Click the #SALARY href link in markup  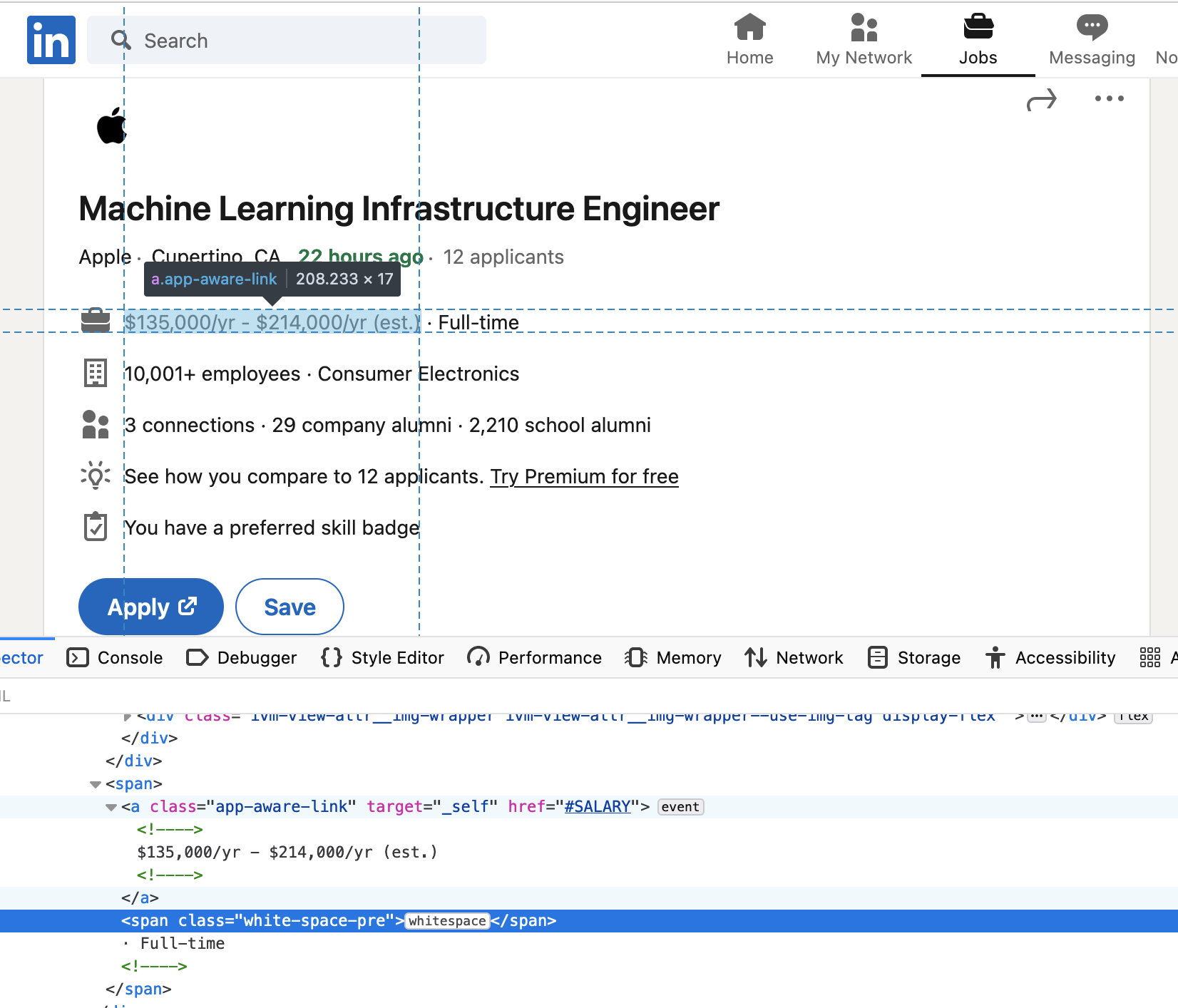[x=598, y=806]
